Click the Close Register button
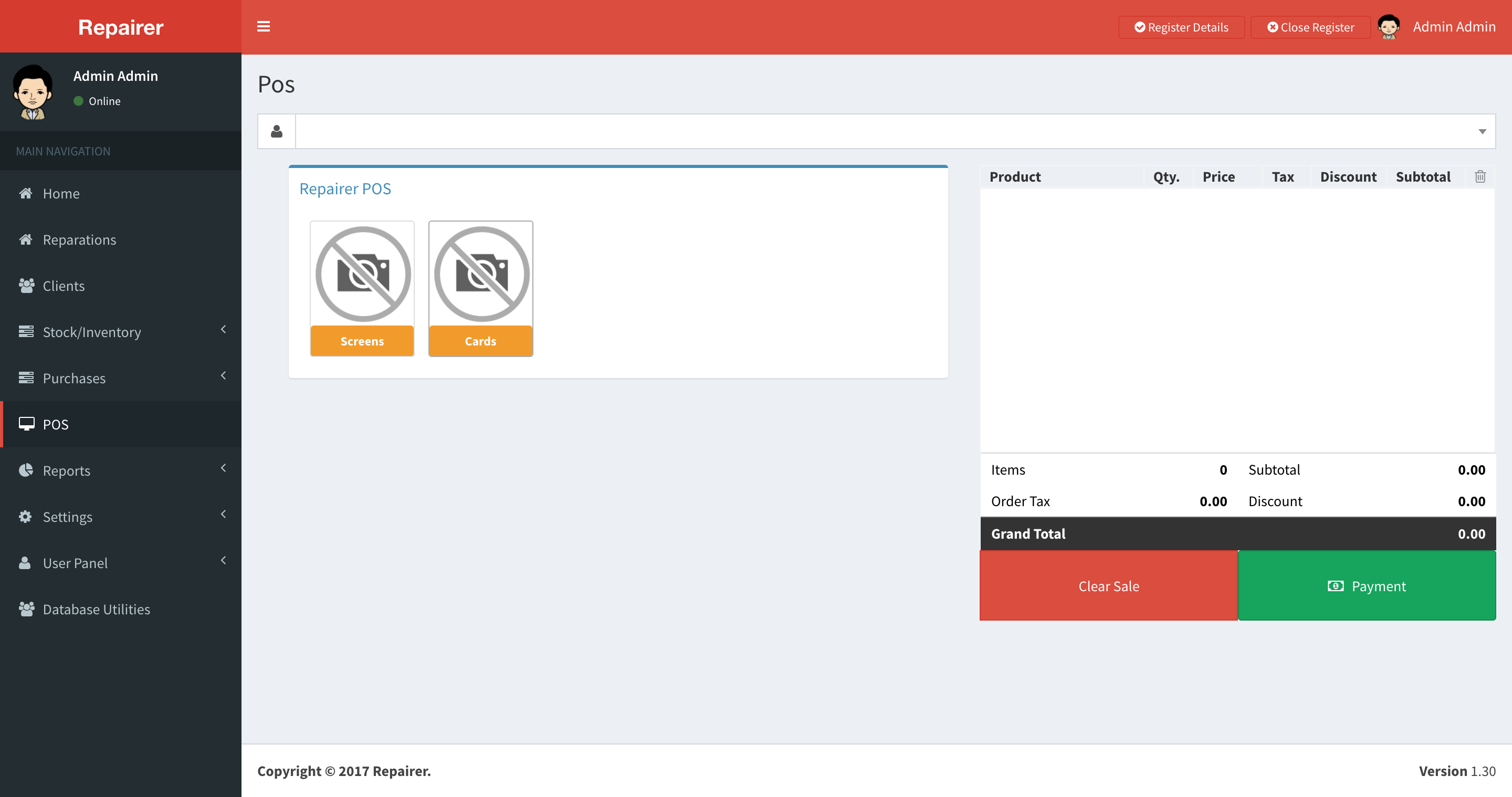 (x=1310, y=27)
